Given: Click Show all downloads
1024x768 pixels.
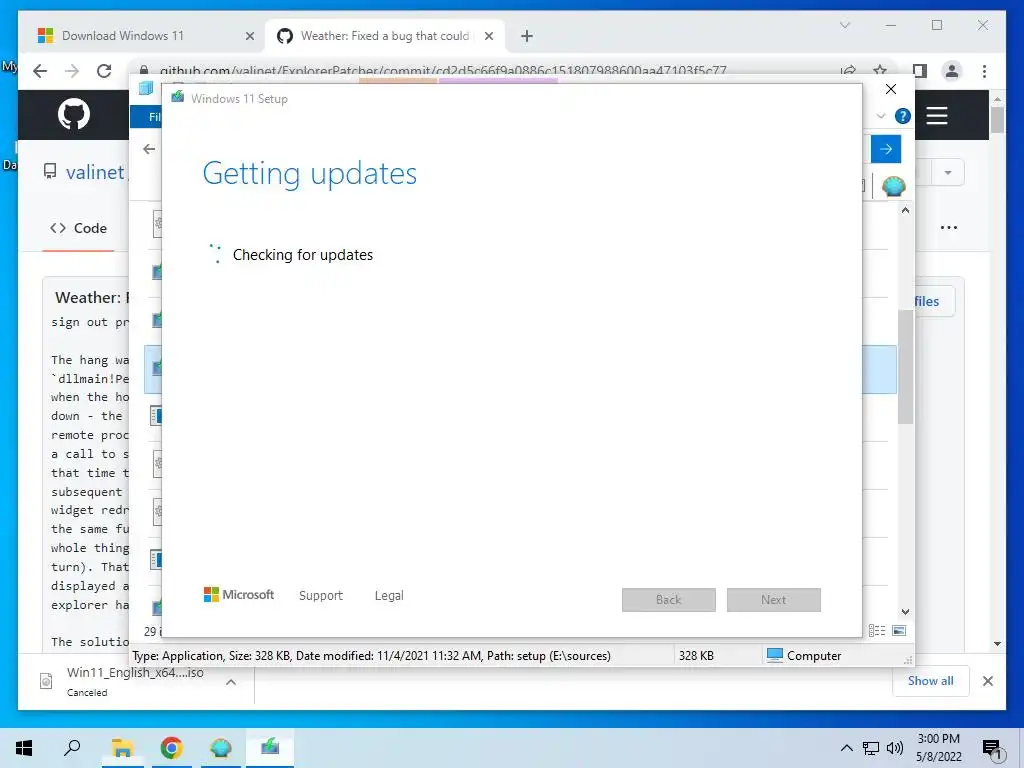Looking at the screenshot, I should point(931,680).
